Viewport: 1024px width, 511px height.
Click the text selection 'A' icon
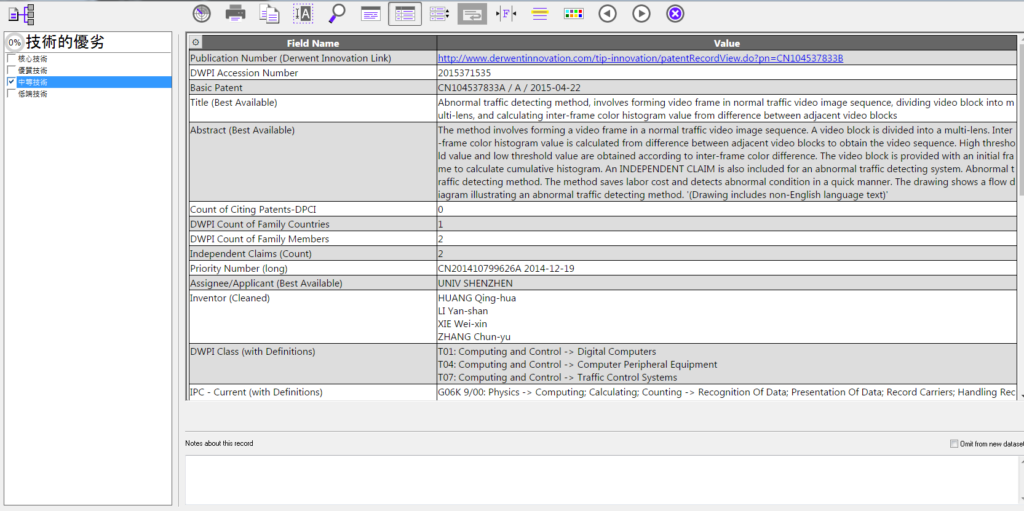click(303, 13)
